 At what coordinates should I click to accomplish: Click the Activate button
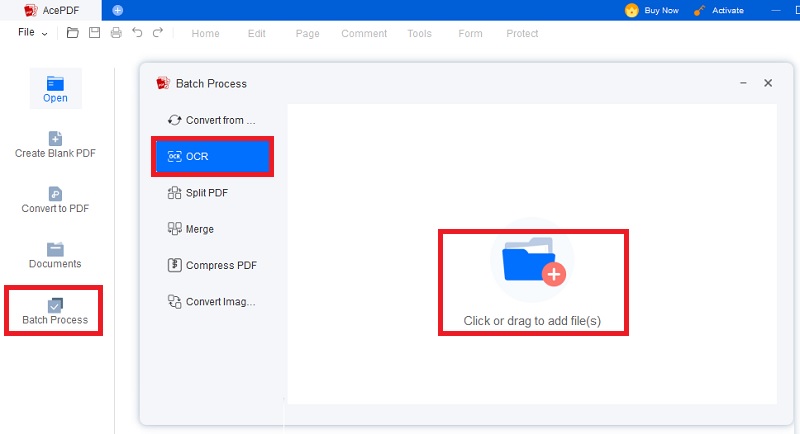(x=719, y=10)
